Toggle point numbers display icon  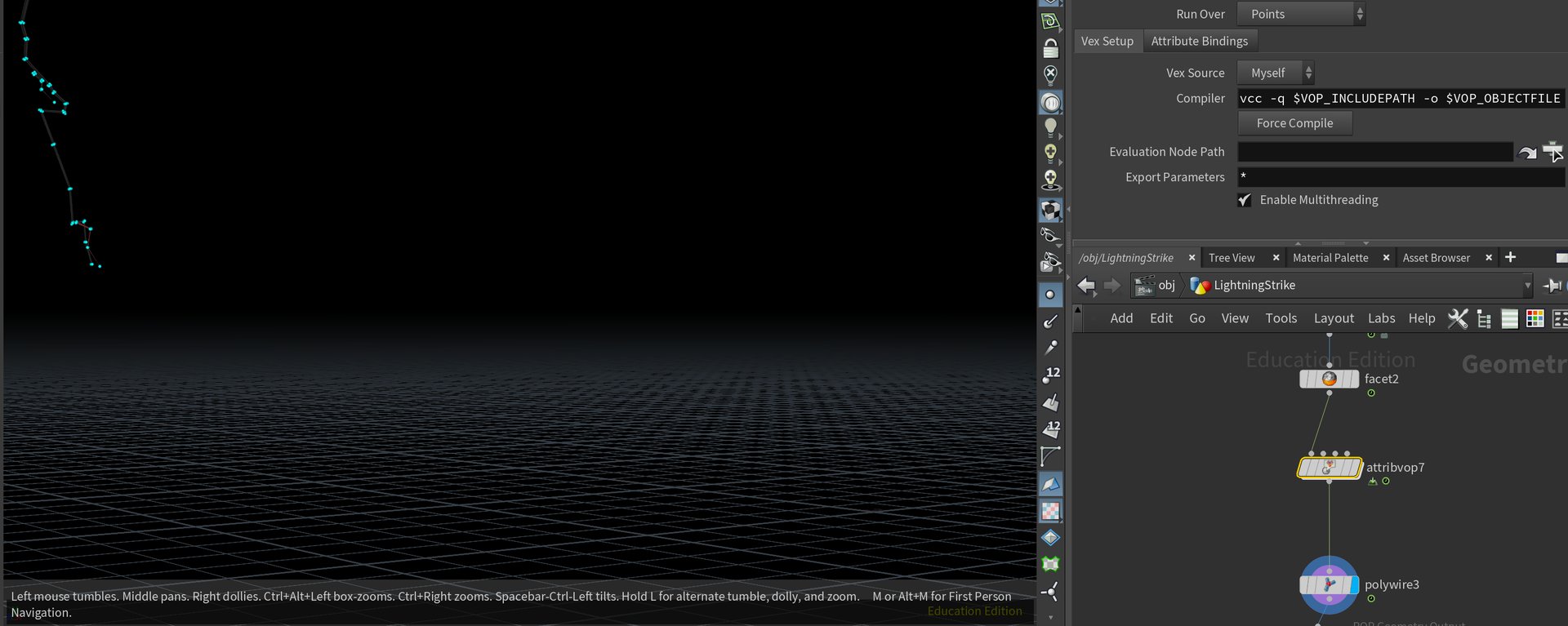(1050, 374)
